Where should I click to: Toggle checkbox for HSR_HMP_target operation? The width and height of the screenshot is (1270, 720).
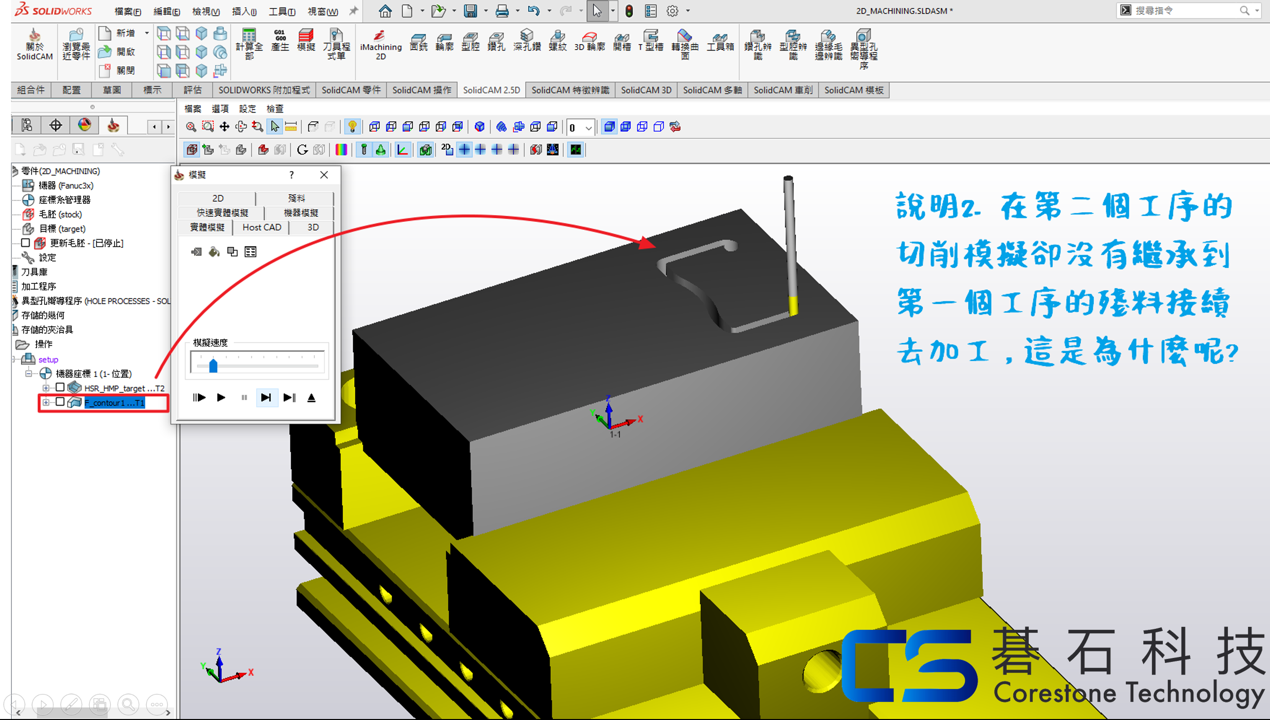coord(60,388)
